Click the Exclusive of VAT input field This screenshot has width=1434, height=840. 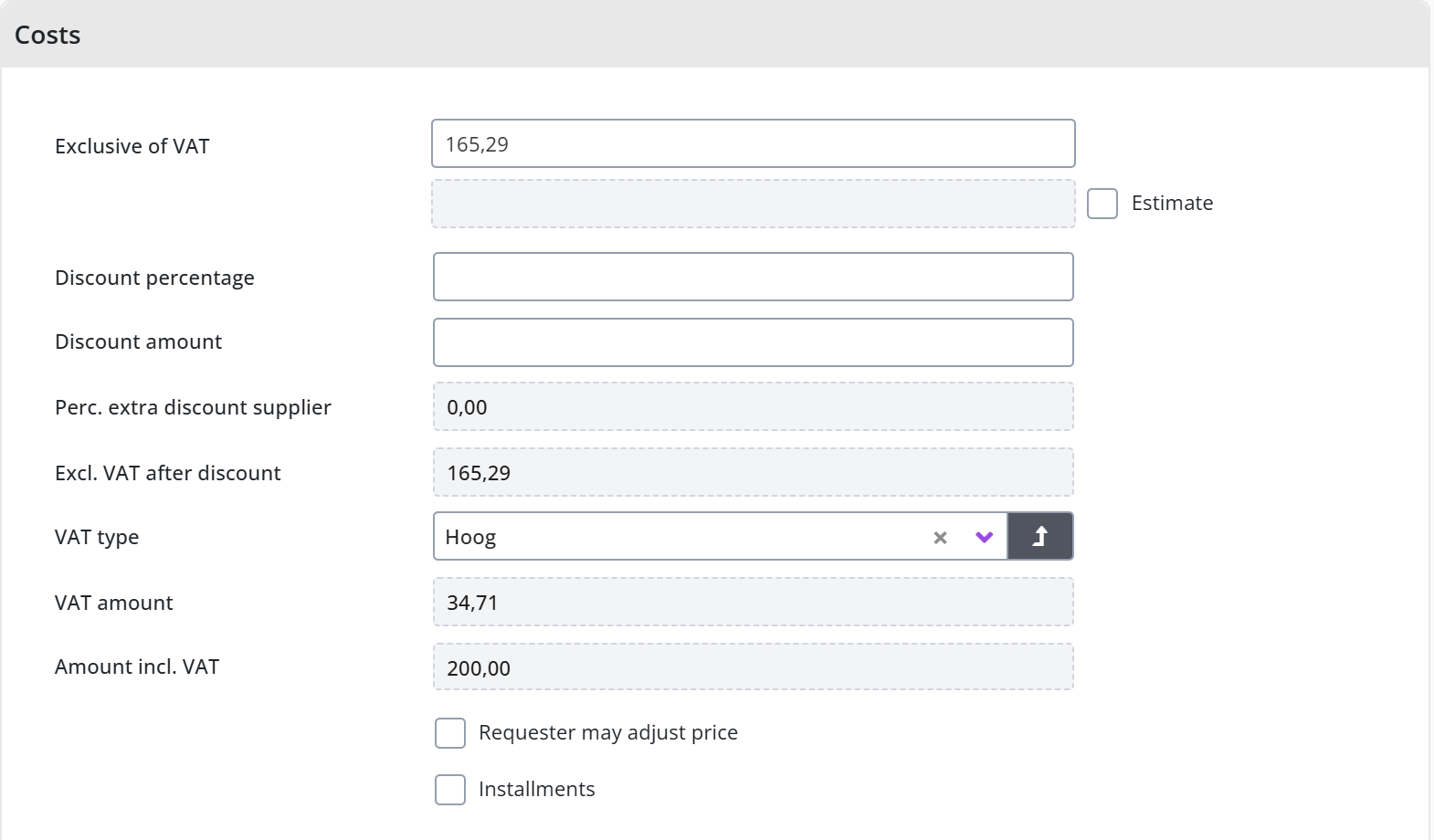(754, 143)
